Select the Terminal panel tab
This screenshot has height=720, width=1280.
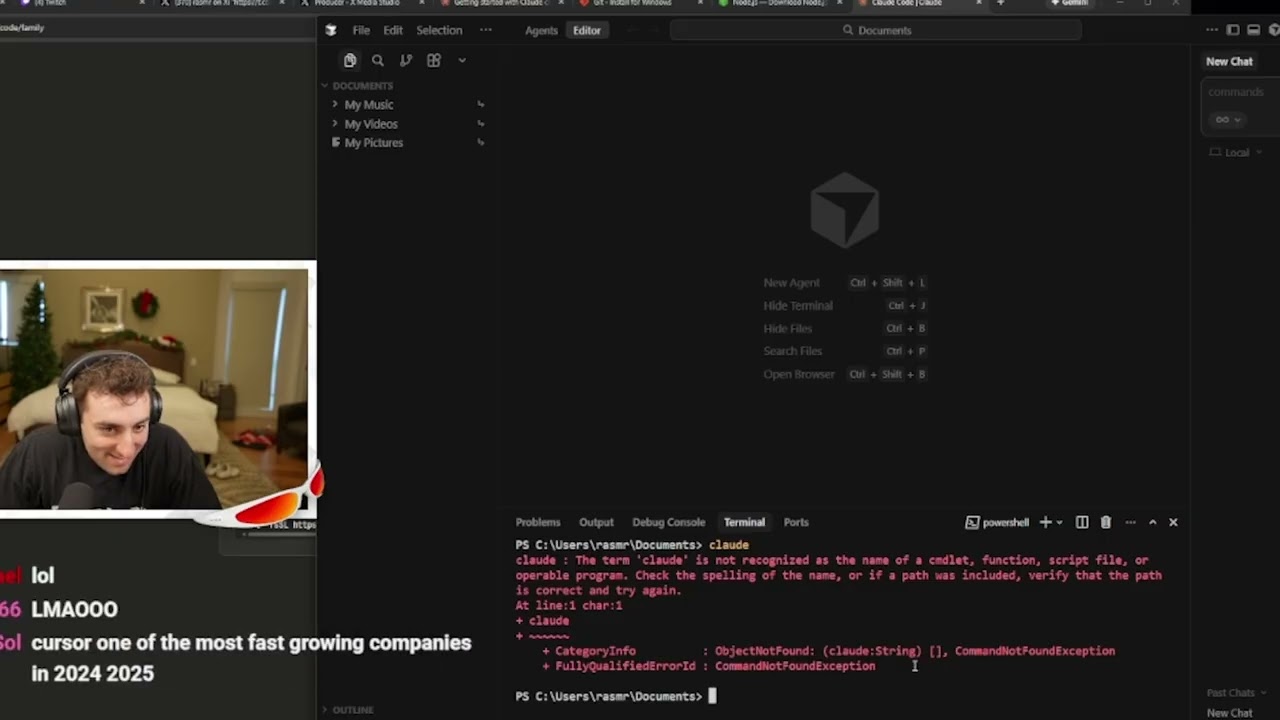coord(744,522)
